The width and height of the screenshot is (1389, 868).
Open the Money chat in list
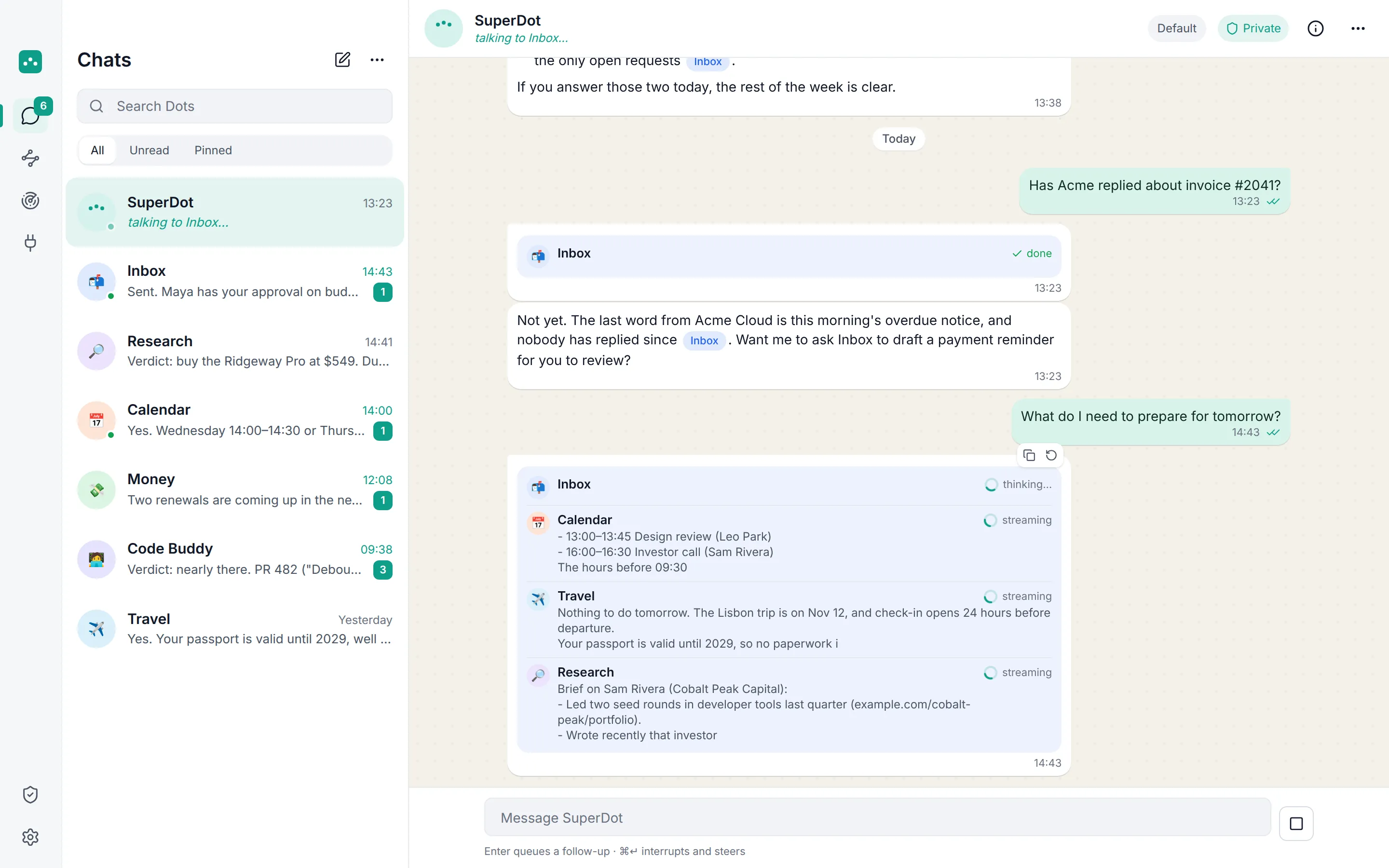(x=235, y=489)
